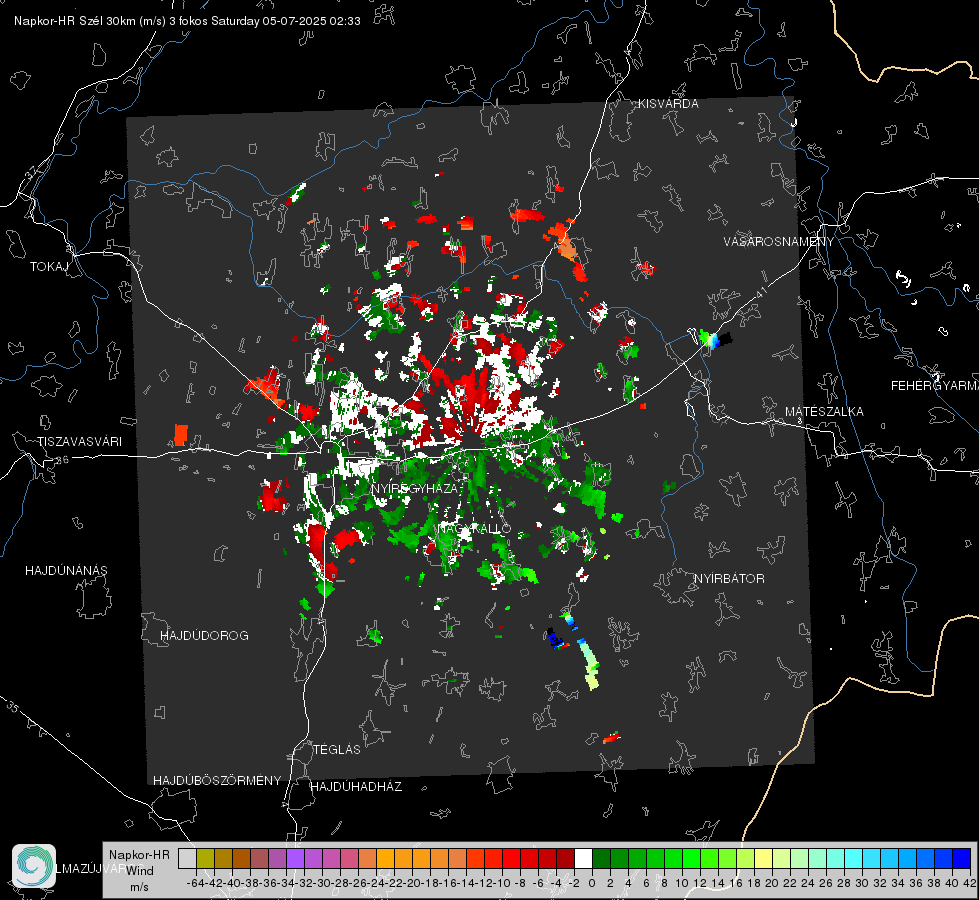Click the HAJDÚDOROG town label
979x900 pixels.
click(x=204, y=636)
